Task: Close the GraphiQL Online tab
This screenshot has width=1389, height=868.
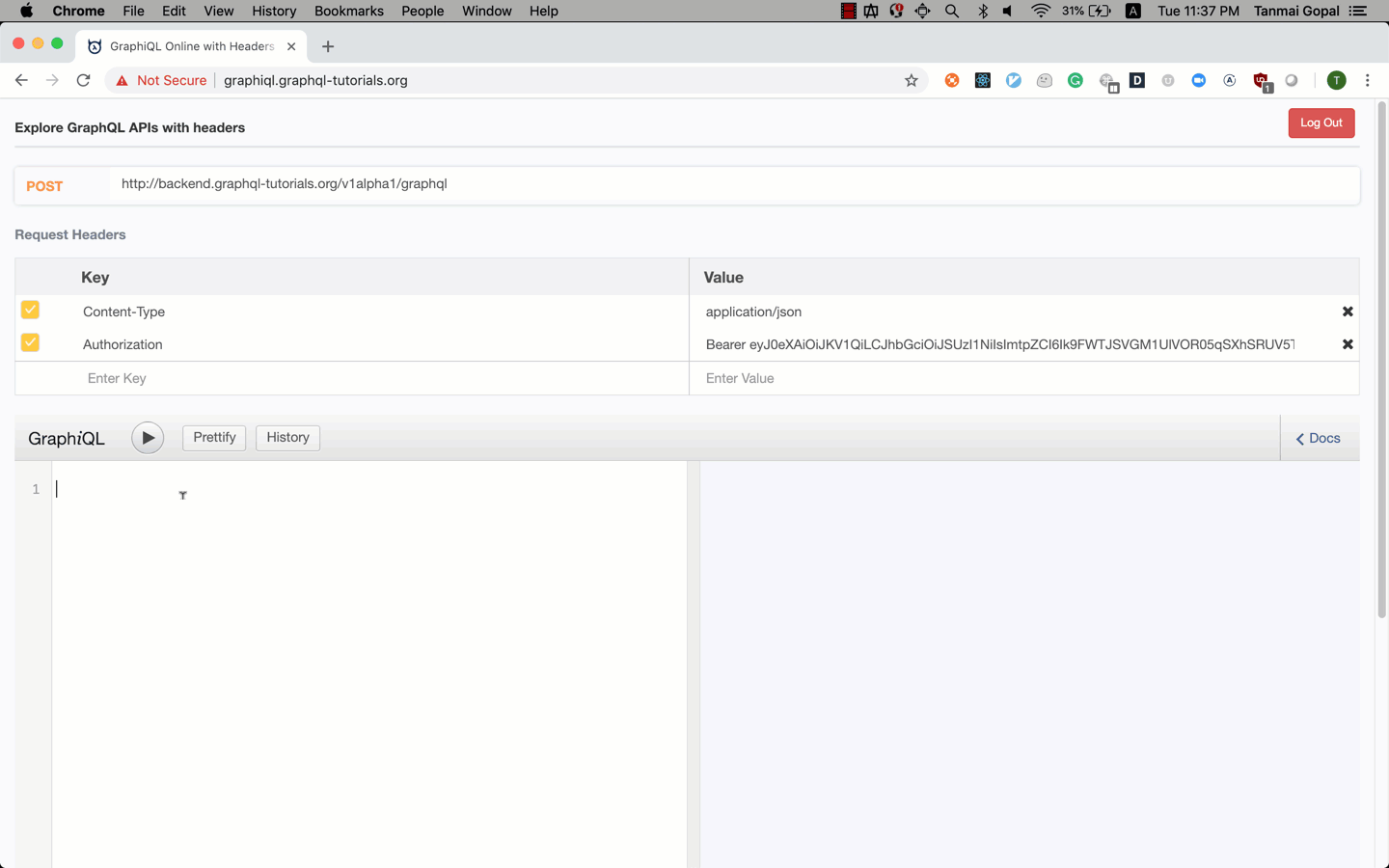Action: point(291,46)
